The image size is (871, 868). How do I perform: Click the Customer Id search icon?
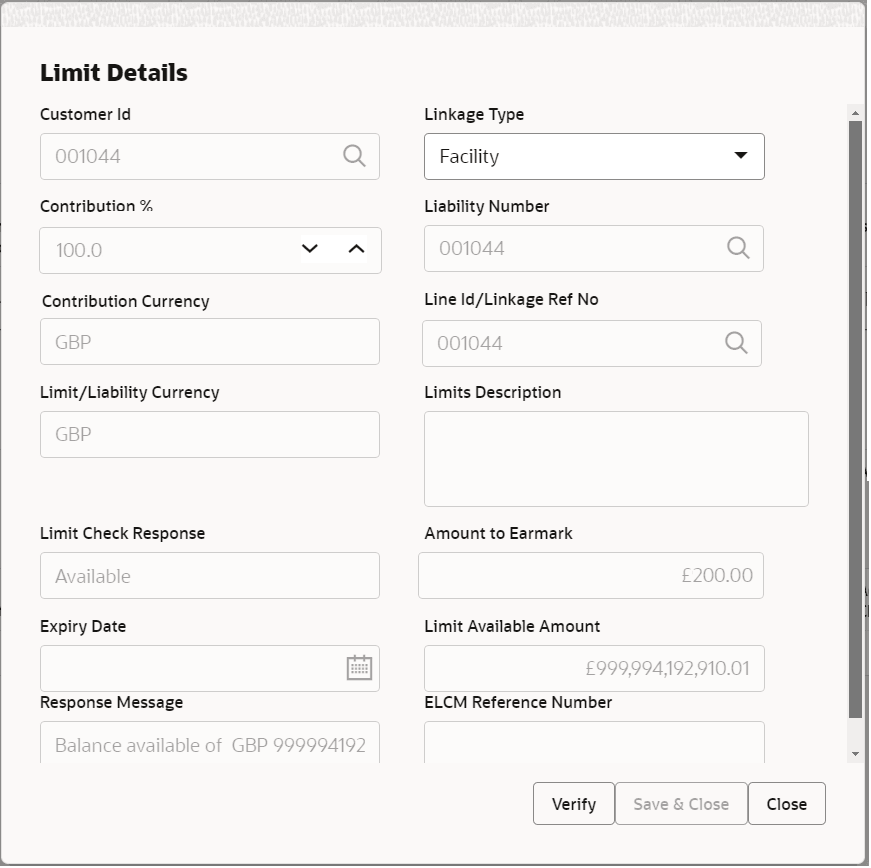[353, 156]
